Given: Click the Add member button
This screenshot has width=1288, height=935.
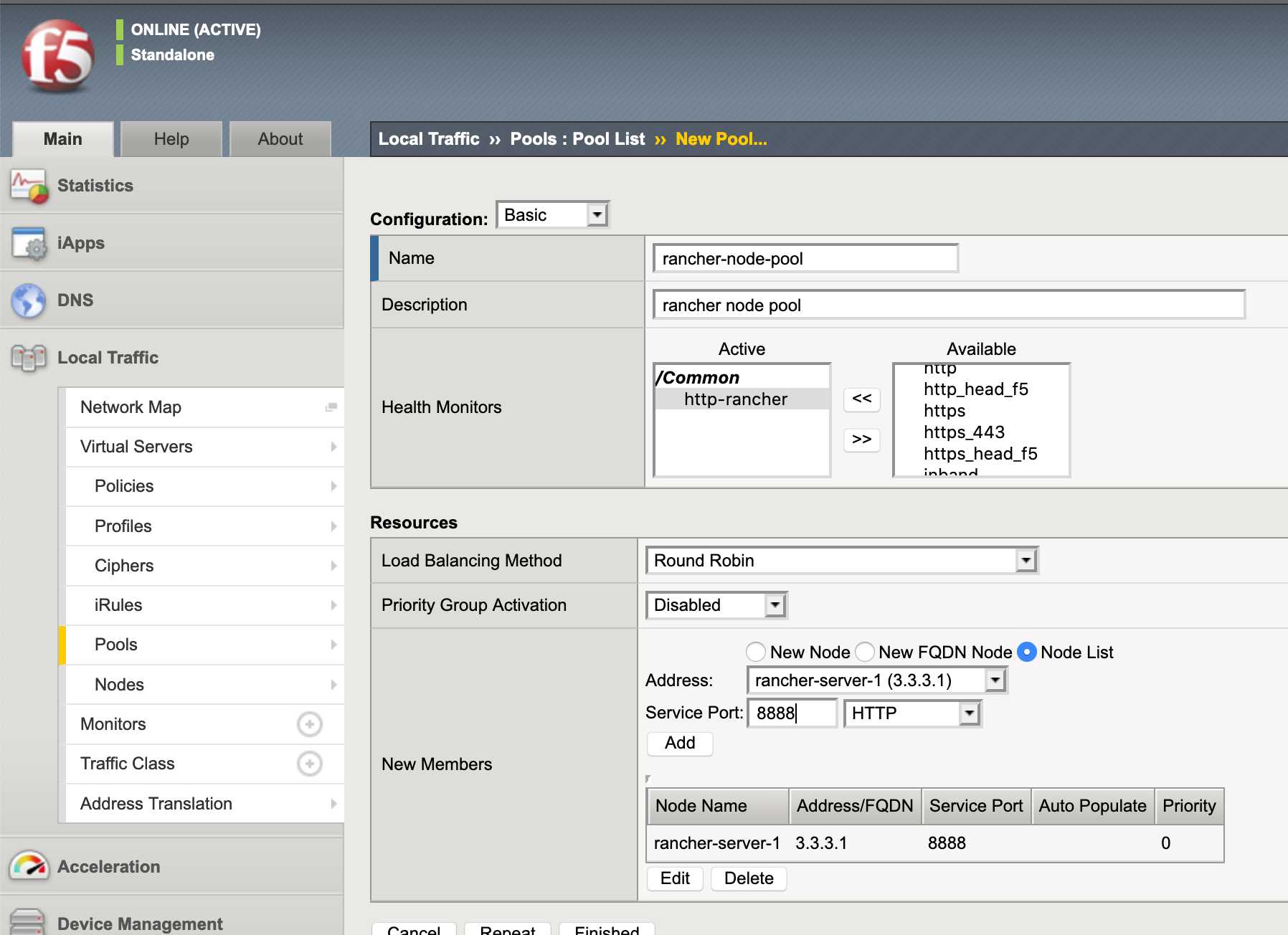Looking at the screenshot, I should click(679, 743).
